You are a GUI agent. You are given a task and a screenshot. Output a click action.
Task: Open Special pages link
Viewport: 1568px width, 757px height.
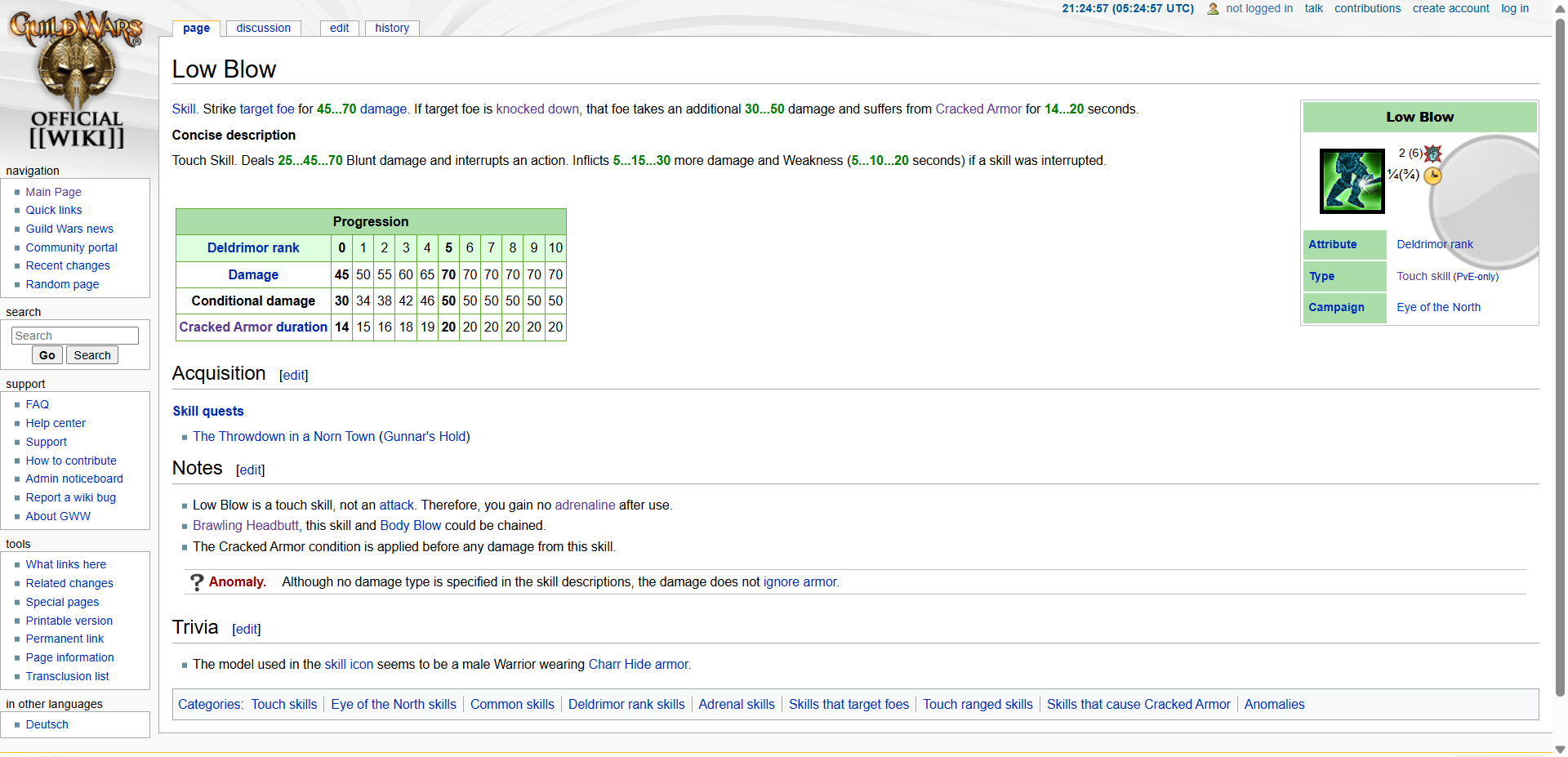click(x=62, y=602)
